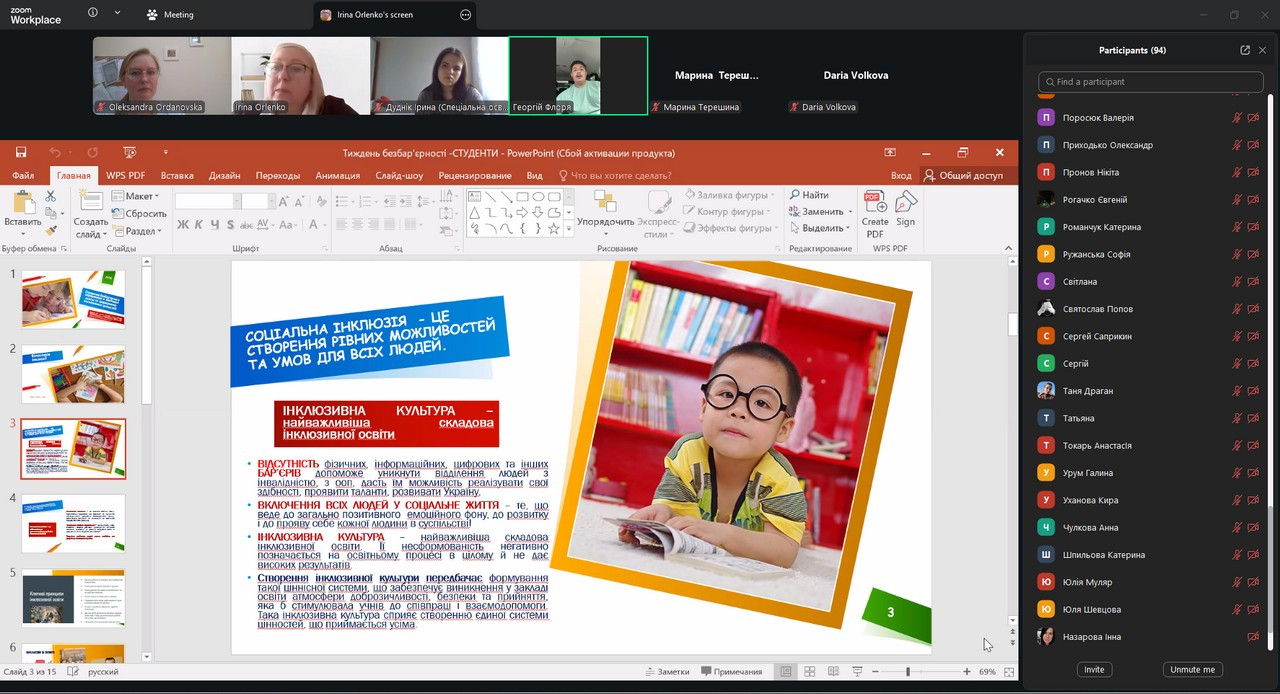Click the zoom slider in status bar

(908, 672)
